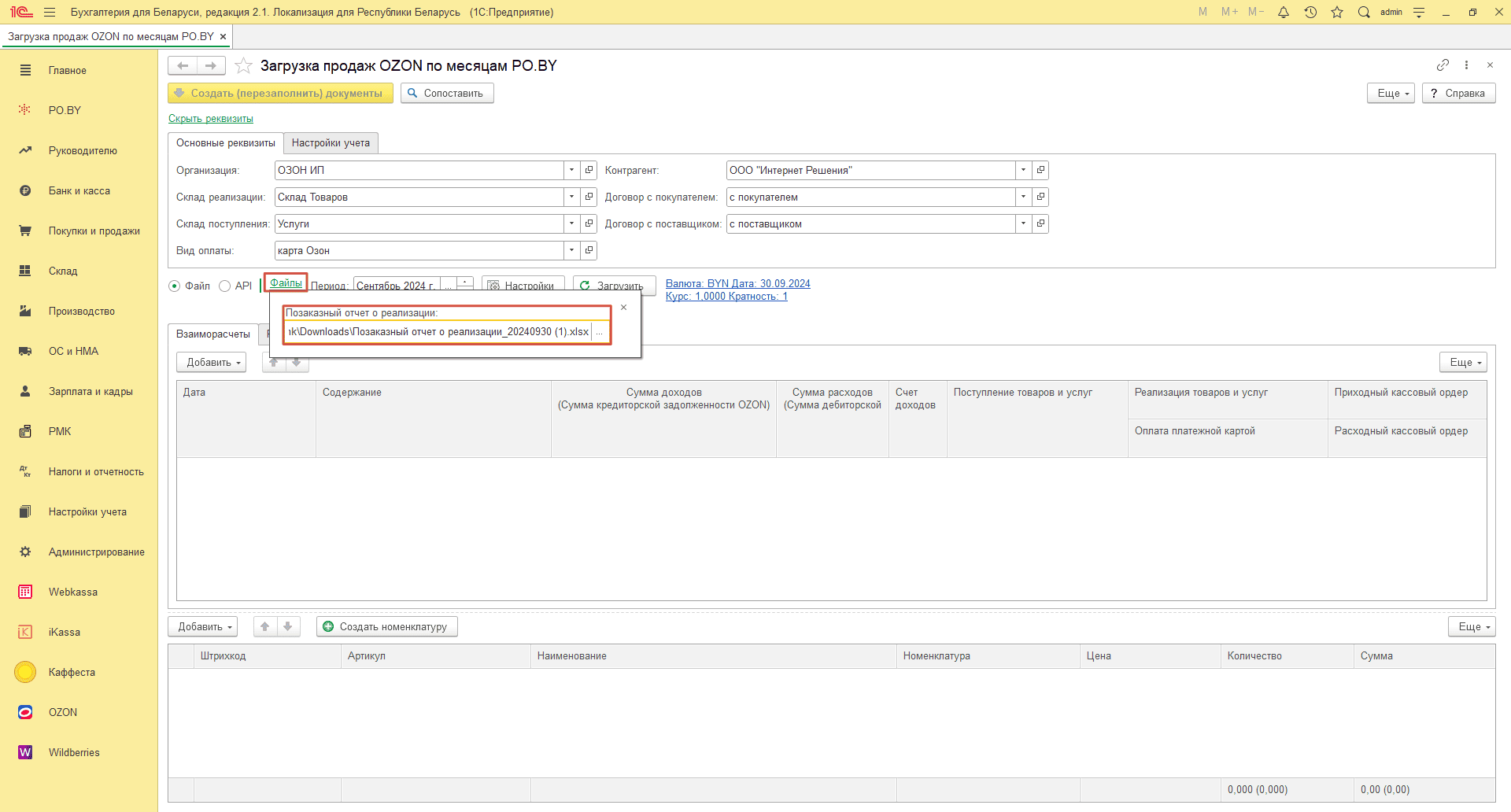Open Файлы link

tap(286, 282)
